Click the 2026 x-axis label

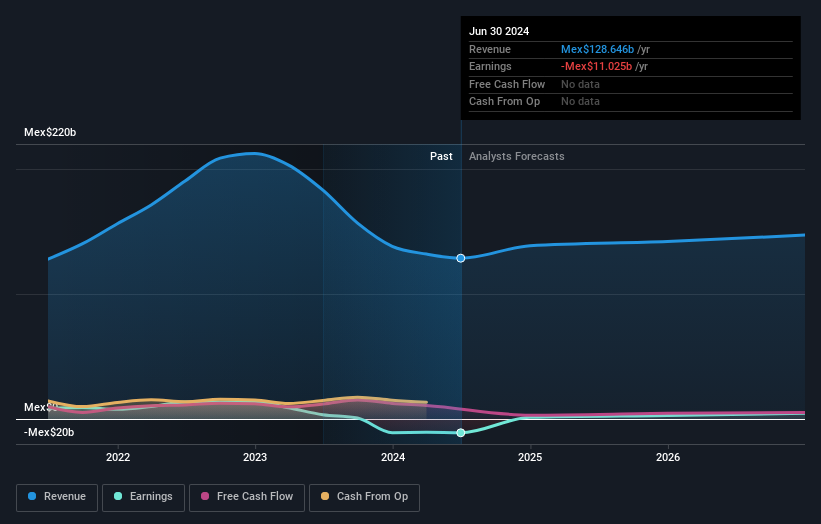(668, 457)
